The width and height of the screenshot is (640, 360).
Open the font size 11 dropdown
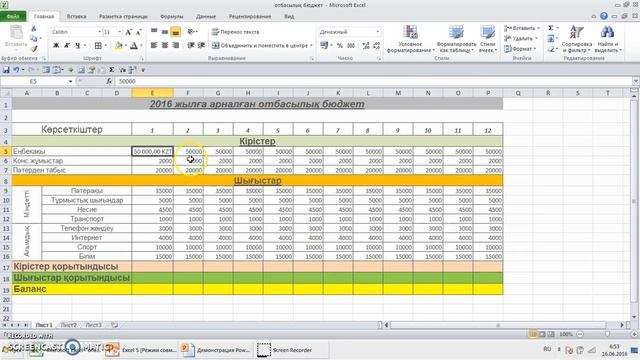(x=120, y=32)
